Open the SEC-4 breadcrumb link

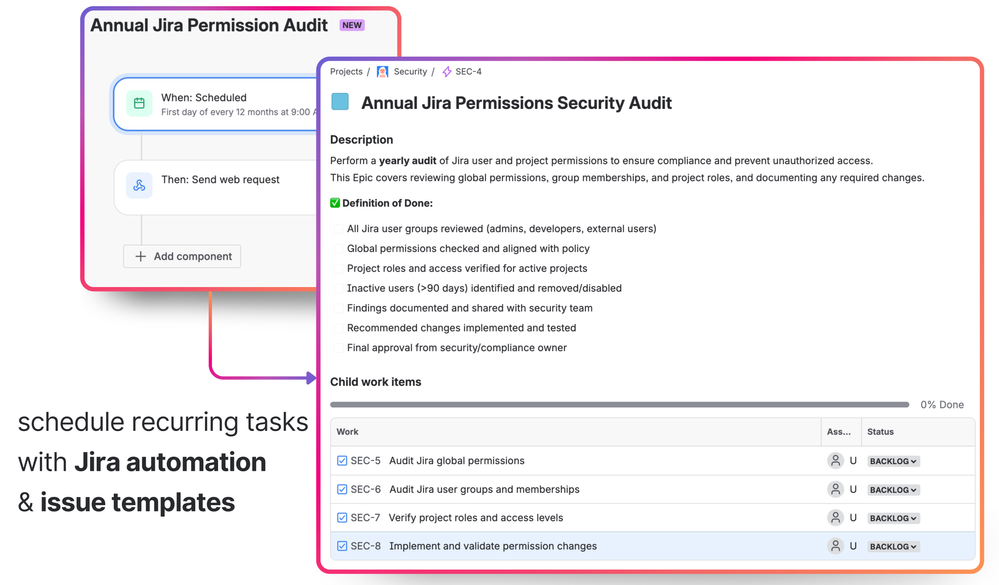point(466,71)
